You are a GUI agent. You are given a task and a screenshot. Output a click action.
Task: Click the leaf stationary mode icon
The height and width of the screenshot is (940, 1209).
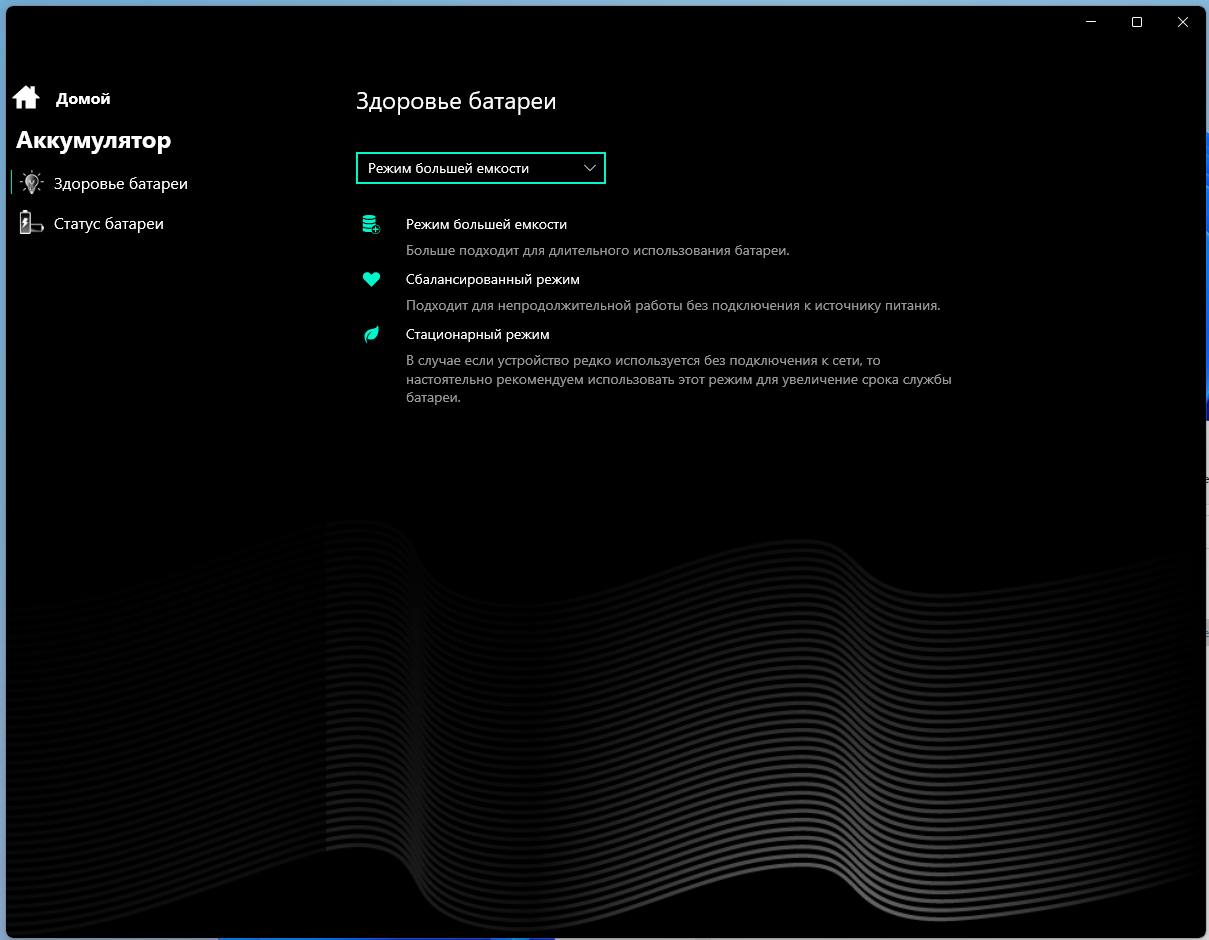pyautogui.click(x=371, y=335)
